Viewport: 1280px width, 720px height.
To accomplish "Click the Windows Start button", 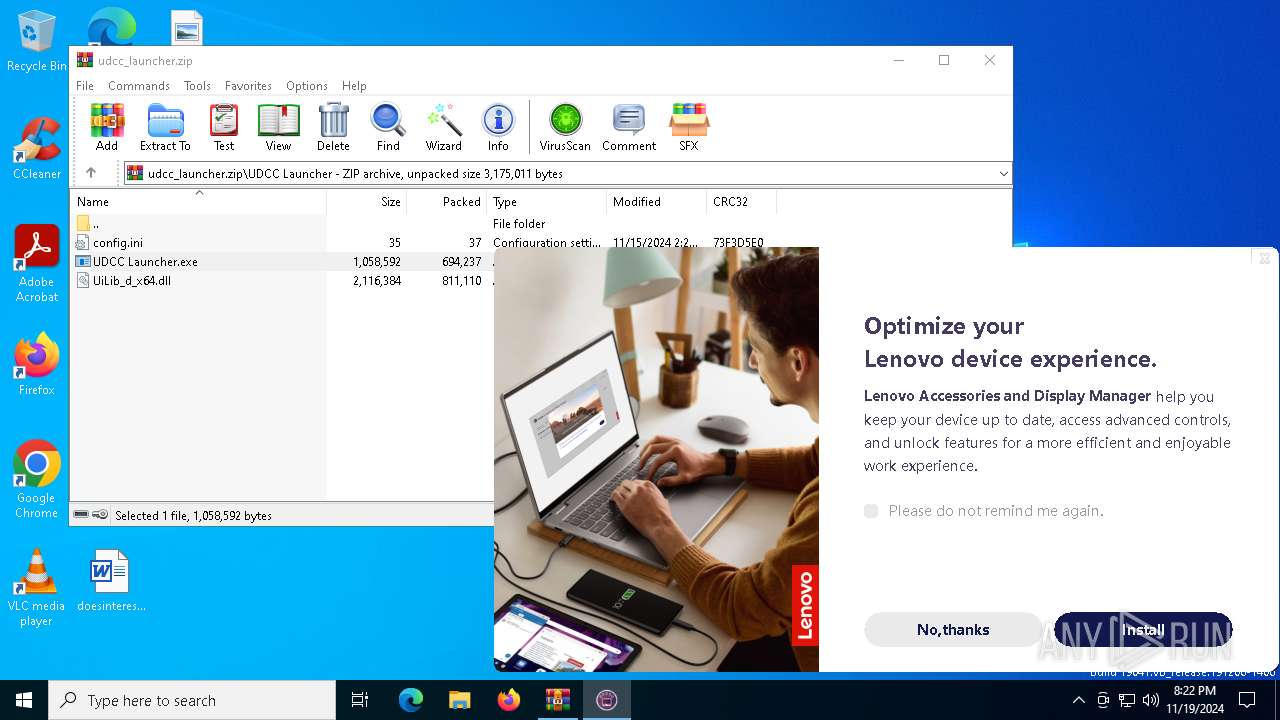I will point(24,700).
